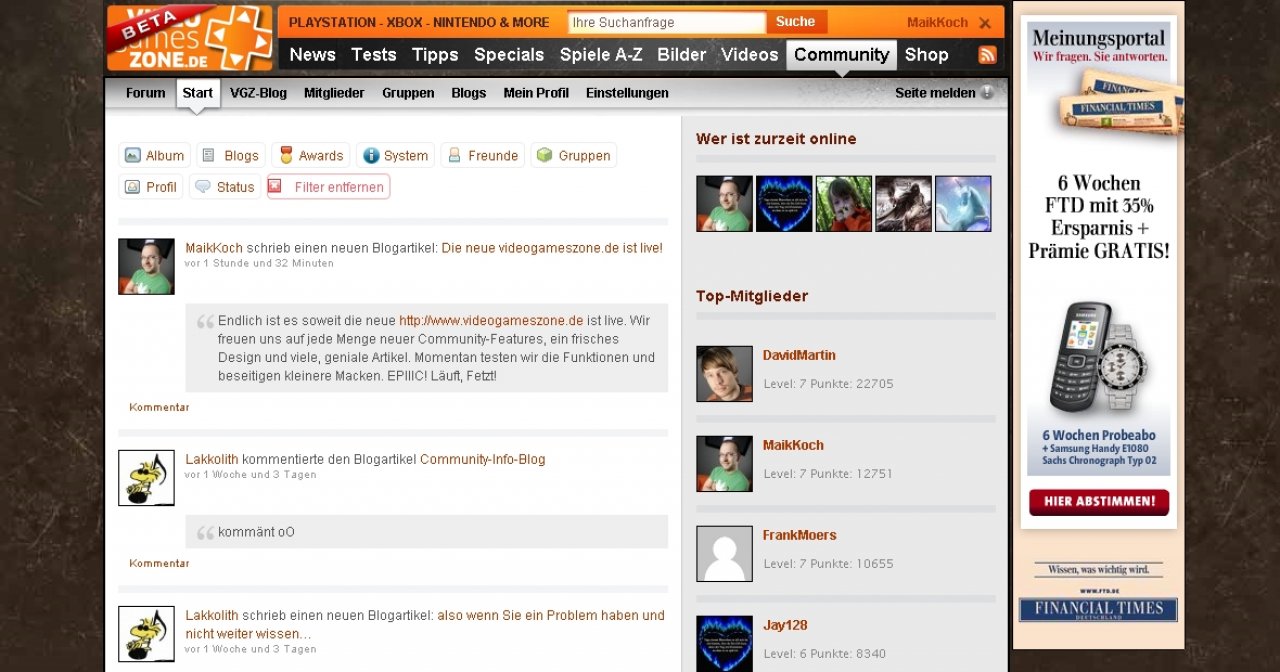Screen dimensions: 1280x672
Task: Filter activity by Status
Action: coord(224,187)
